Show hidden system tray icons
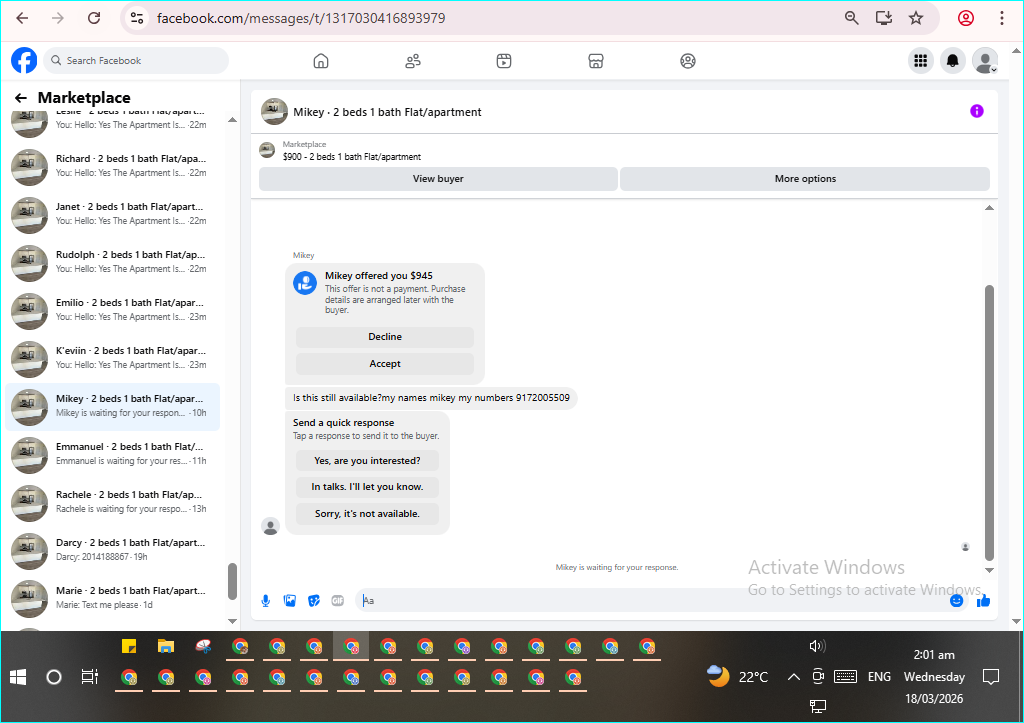Image resolution: width=1024 pixels, height=723 pixels. point(793,677)
